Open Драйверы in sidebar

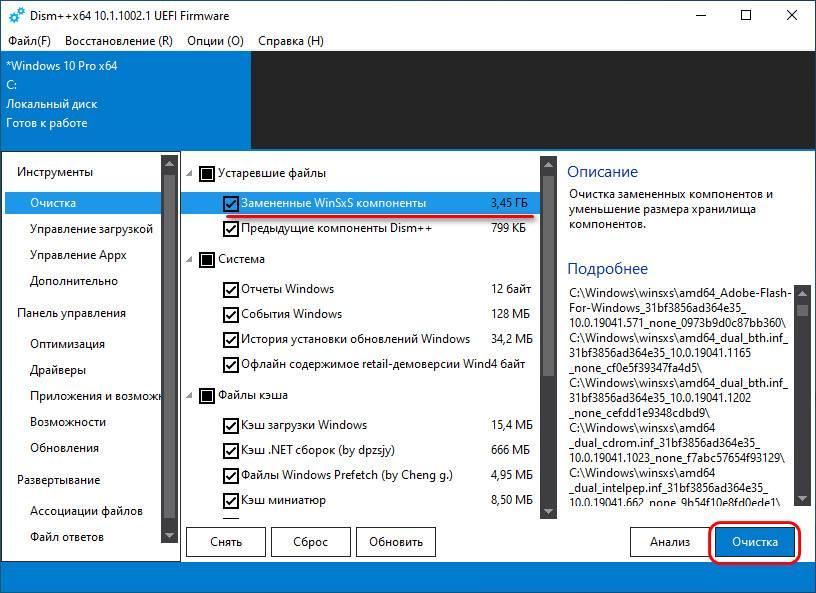click(58, 370)
